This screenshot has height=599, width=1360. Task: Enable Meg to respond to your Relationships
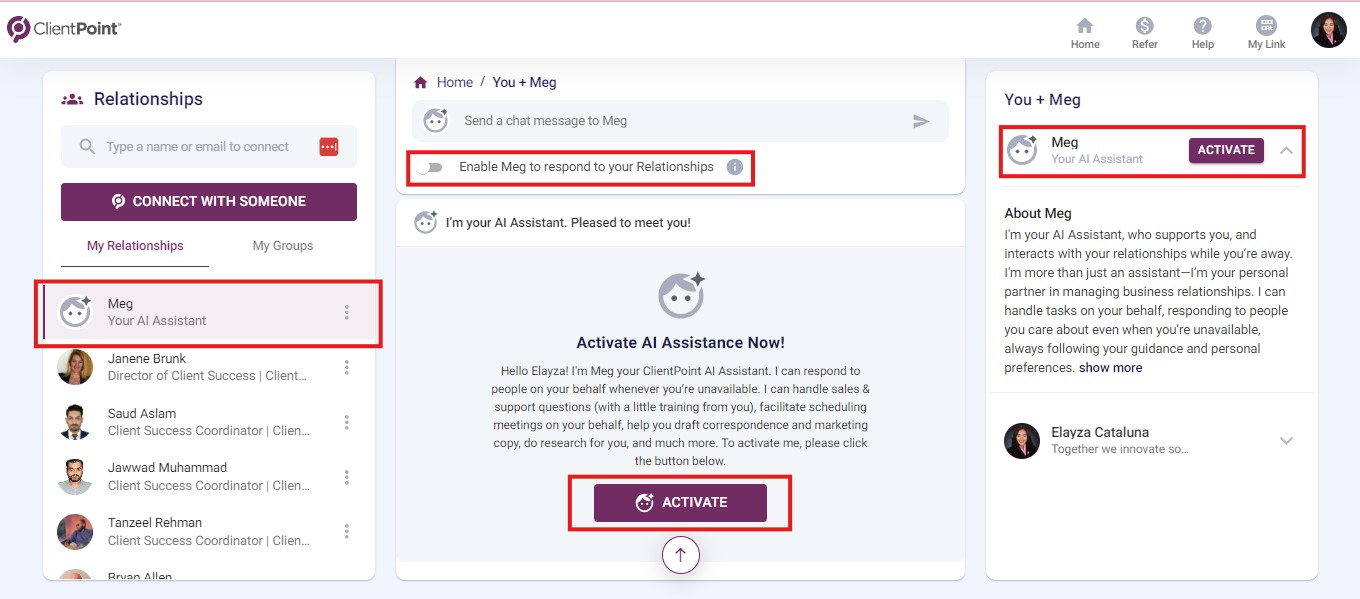432,169
